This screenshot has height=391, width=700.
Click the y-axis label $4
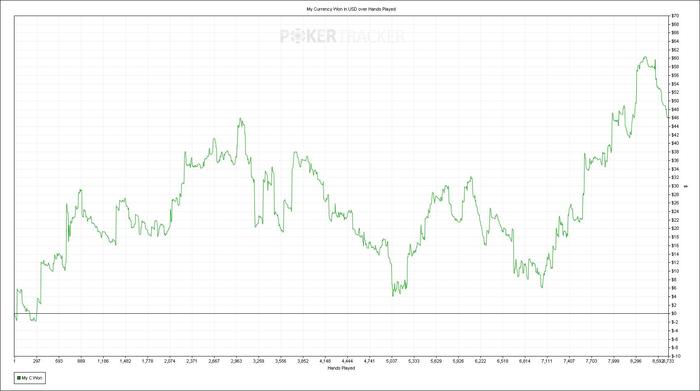[675, 296]
